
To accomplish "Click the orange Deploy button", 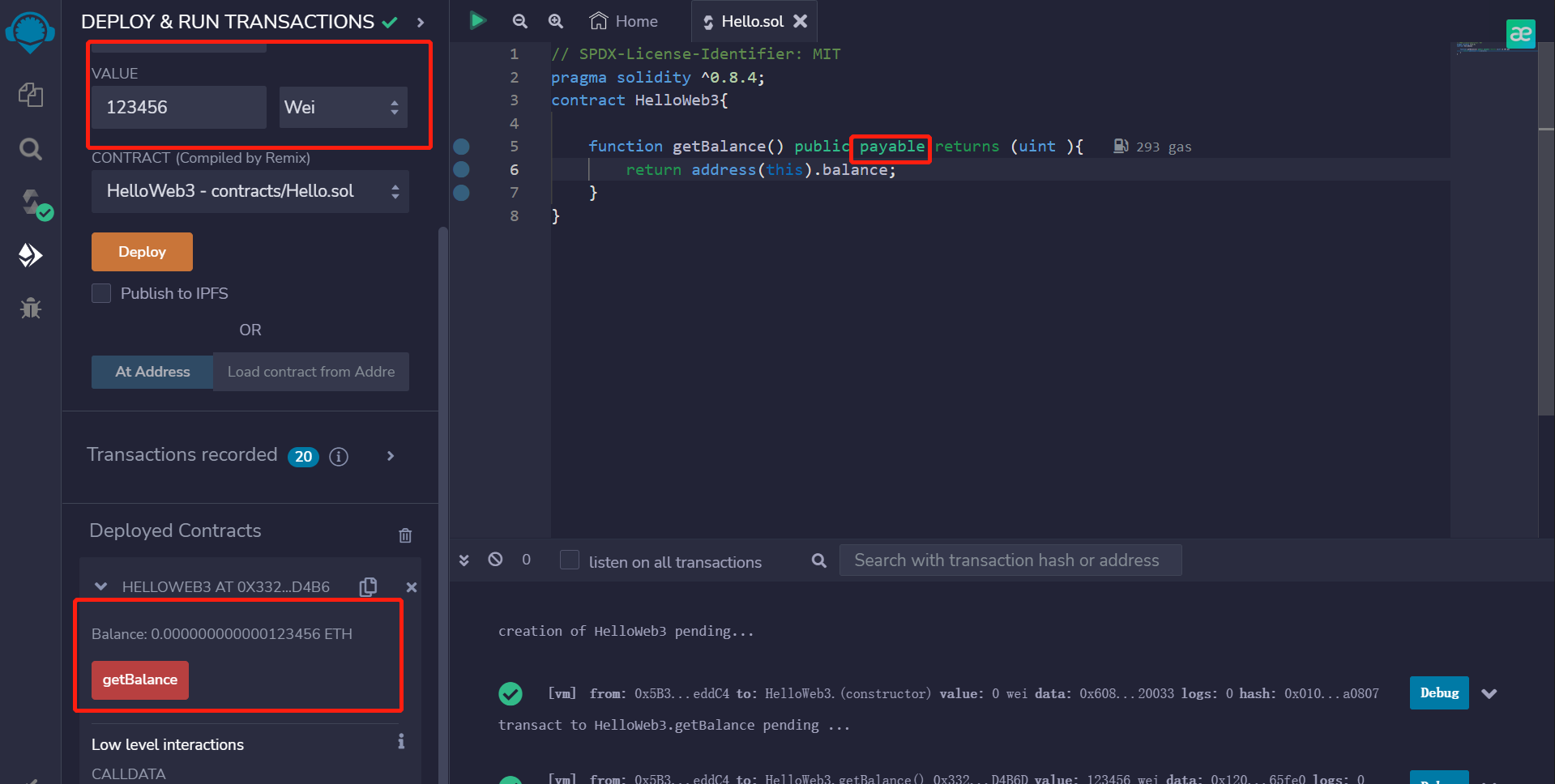I will click(142, 252).
